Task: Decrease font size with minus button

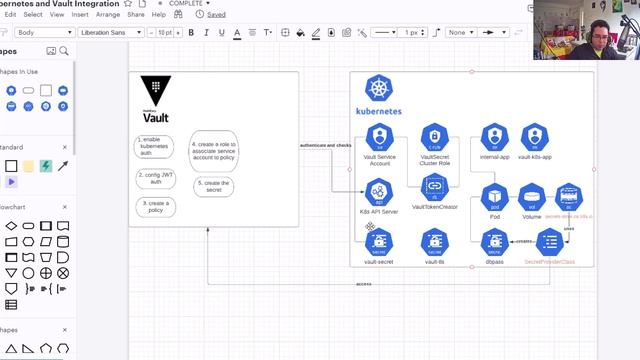Action: pyautogui.click(x=151, y=33)
